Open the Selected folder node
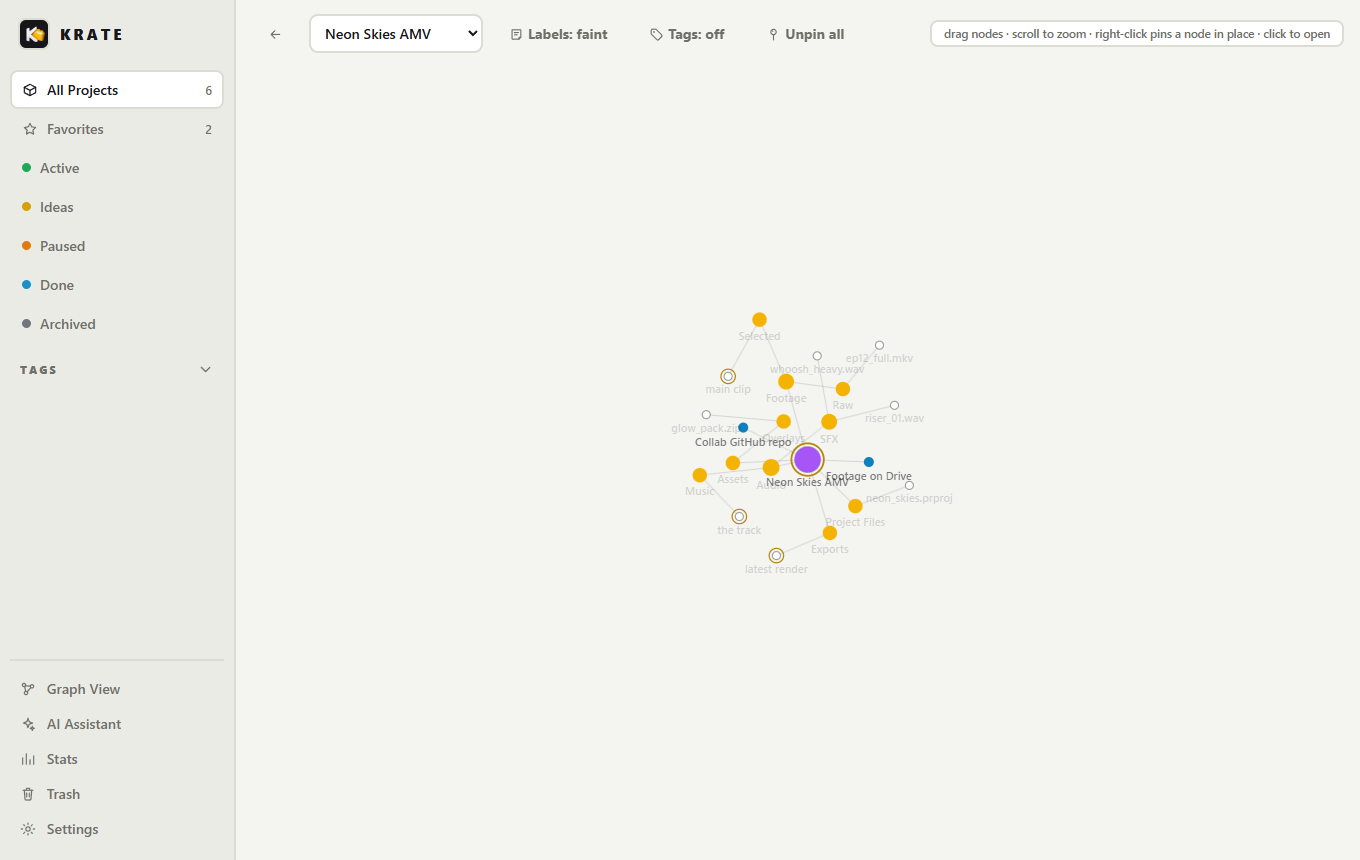Screen dimensions: 1360x860 [759, 320]
